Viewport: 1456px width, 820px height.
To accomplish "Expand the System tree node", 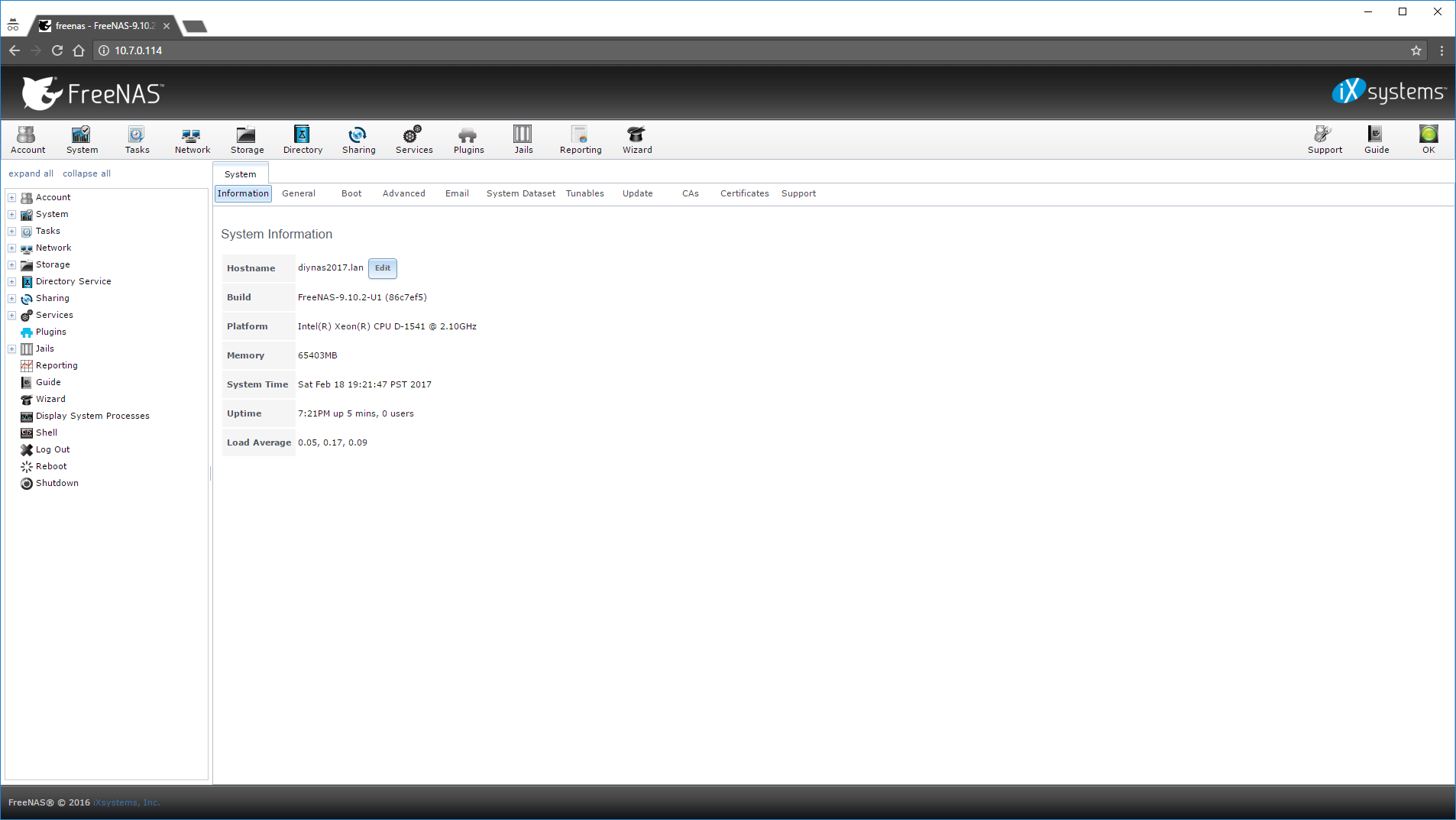I will [11, 214].
